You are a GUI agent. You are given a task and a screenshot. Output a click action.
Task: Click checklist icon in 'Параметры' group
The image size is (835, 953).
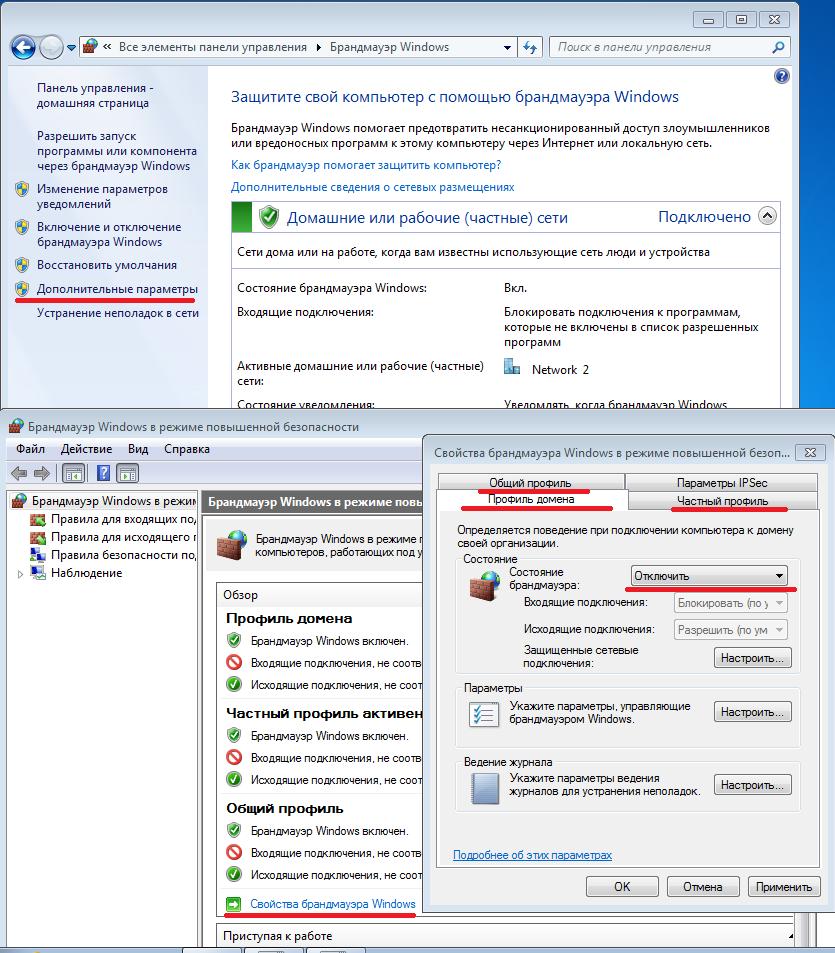(x=484, y=714)
